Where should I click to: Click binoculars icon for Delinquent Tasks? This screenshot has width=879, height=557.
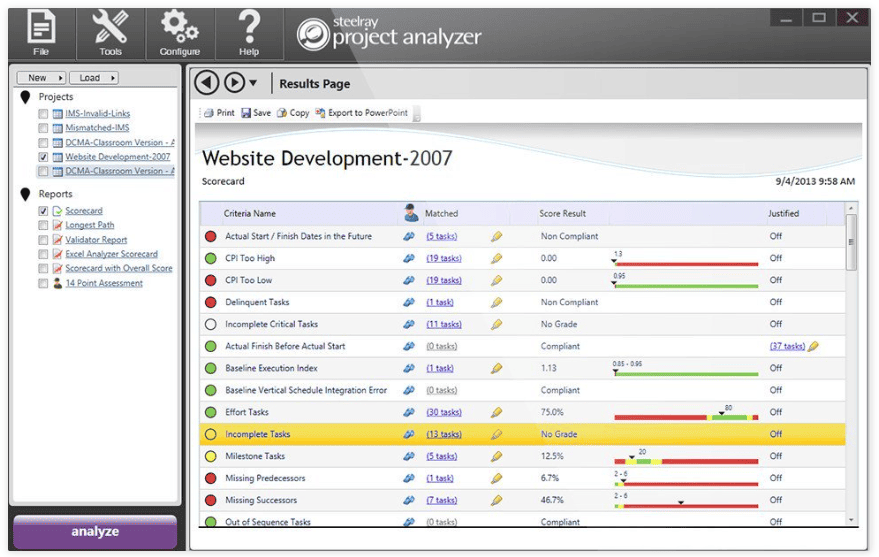coord(409,302)
